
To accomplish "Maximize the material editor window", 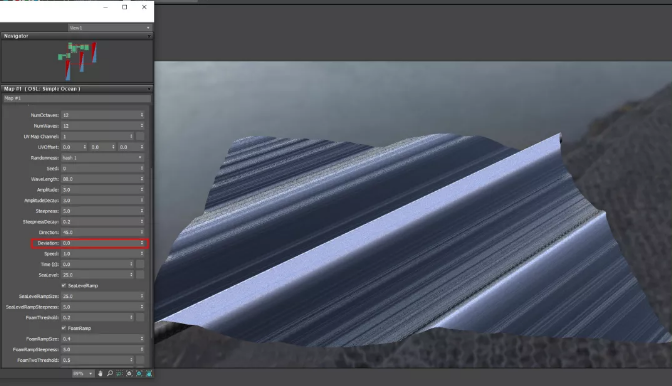I will [125, 7].
